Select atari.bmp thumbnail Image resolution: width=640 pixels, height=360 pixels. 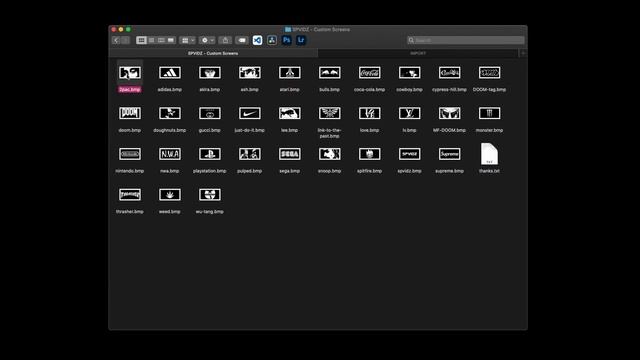point(290,73)
